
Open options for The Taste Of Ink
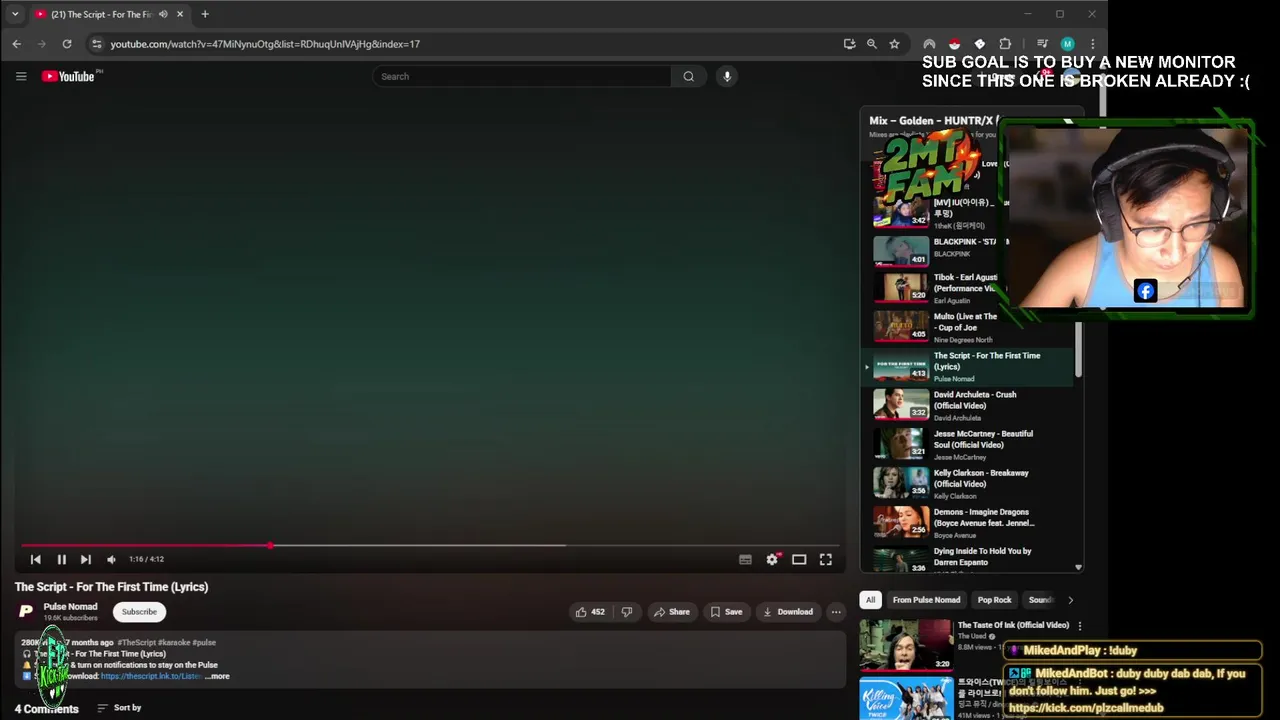point(1079,626)
